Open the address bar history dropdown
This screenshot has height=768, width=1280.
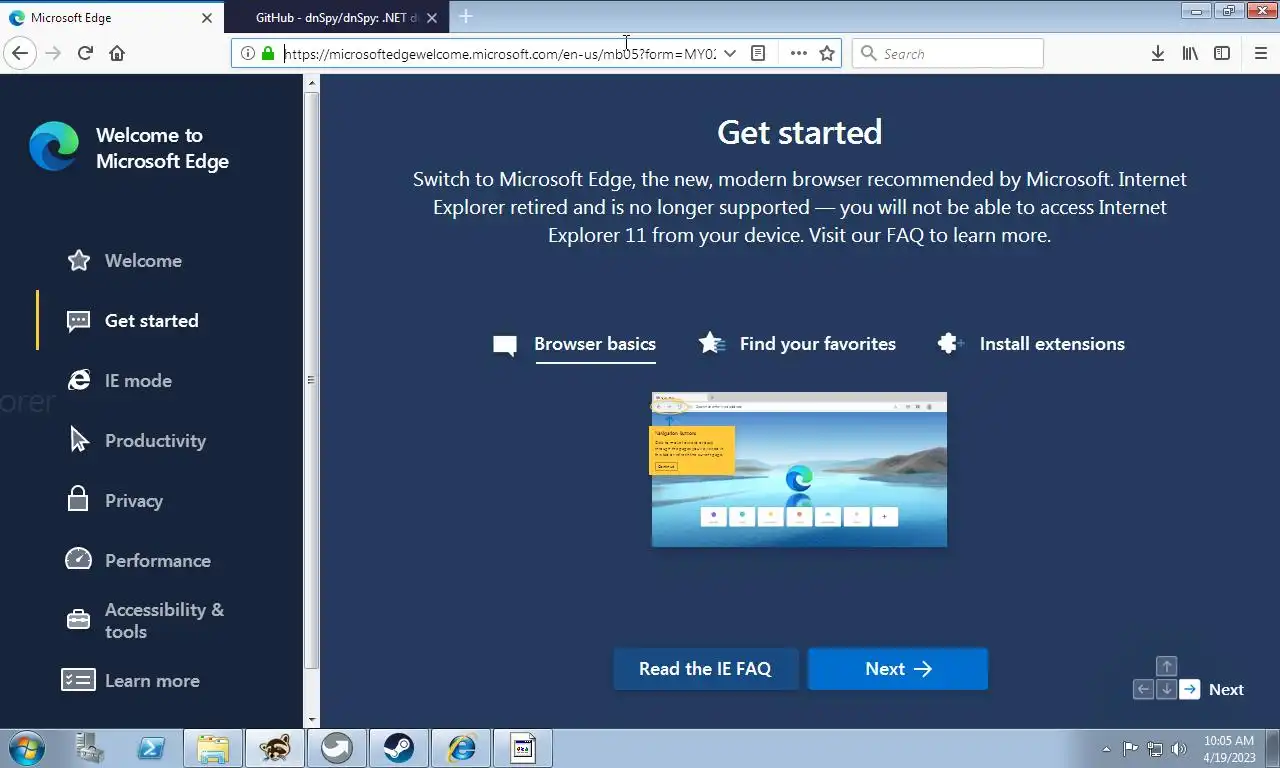coord(730,54)
